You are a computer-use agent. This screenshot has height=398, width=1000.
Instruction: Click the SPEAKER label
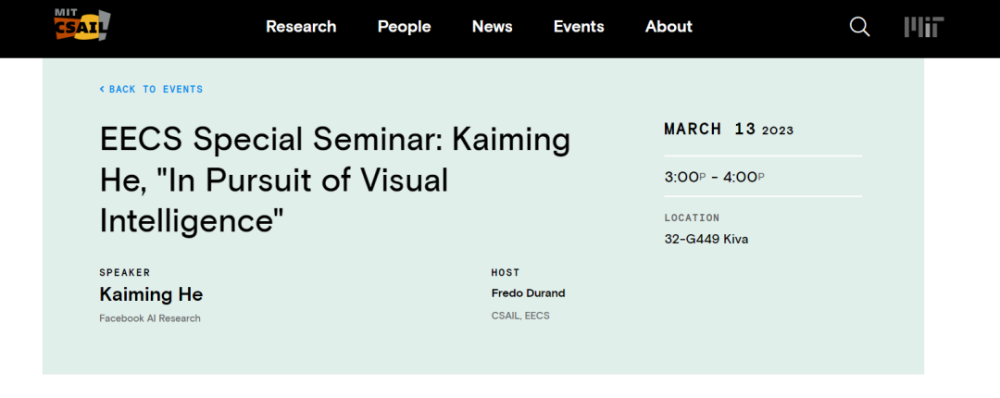[125, 272]
